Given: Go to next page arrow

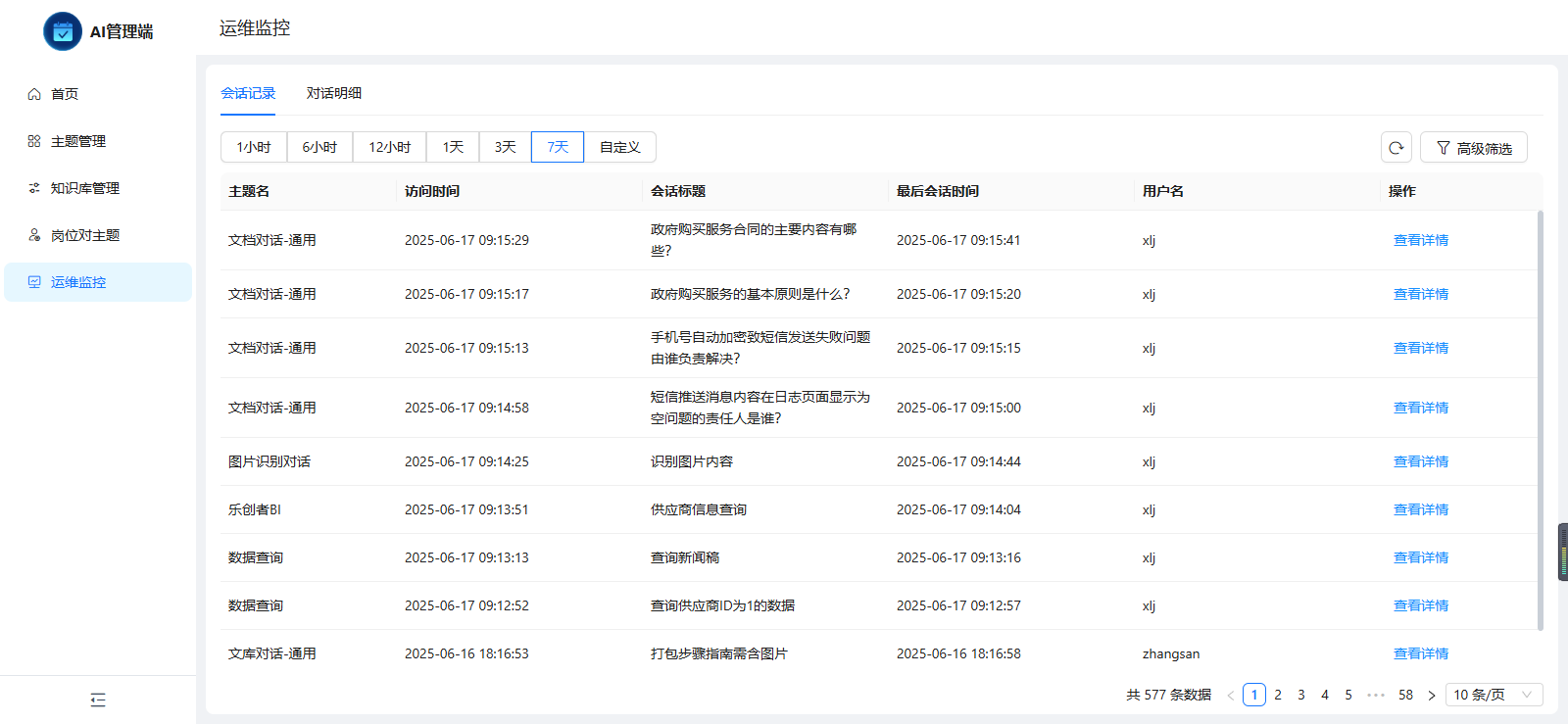Looking at the screenshot, I should tap(1432, 695).
